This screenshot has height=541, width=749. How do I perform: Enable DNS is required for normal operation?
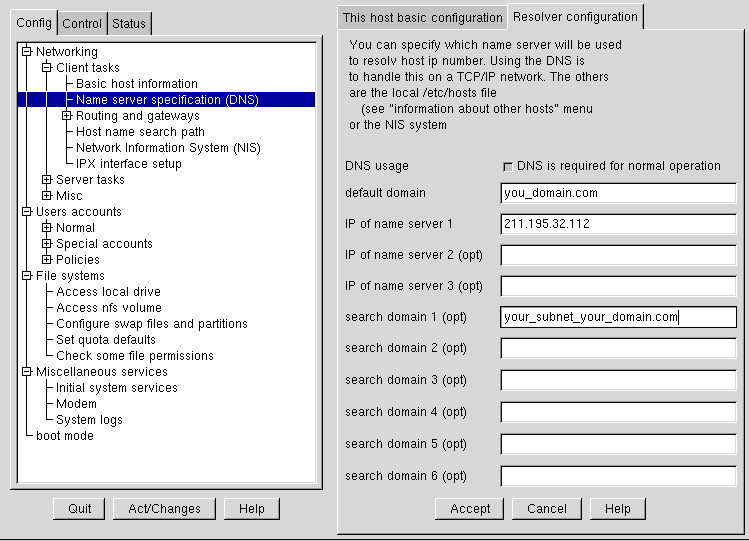point(508,167)
